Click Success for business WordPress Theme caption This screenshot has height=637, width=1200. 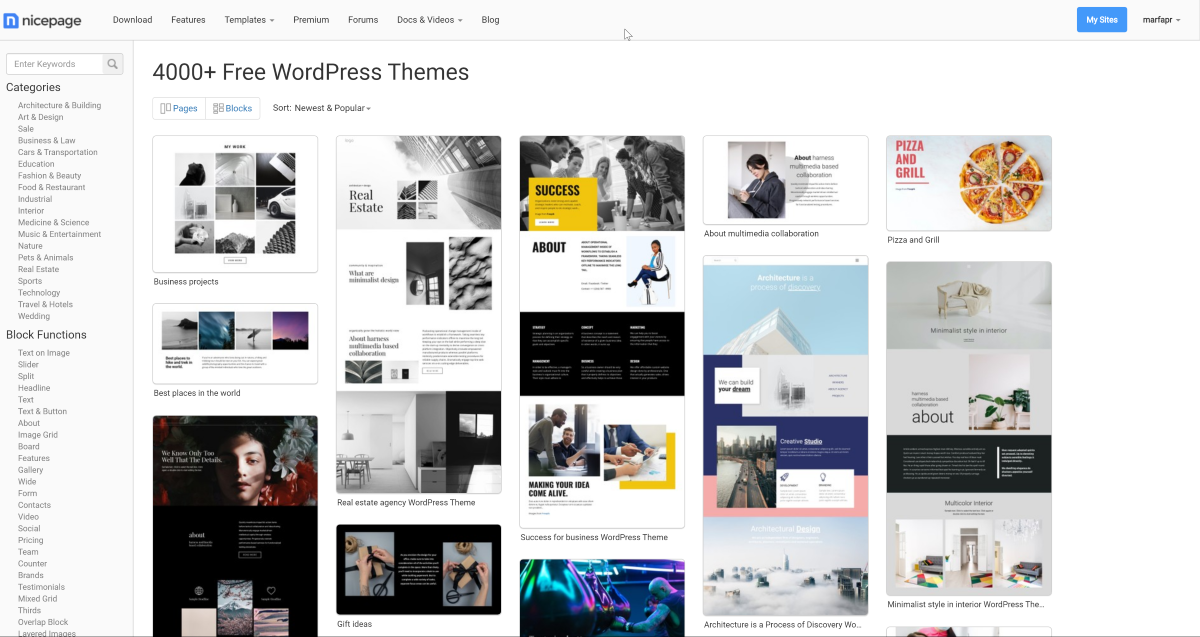click(x=594, y=537)
